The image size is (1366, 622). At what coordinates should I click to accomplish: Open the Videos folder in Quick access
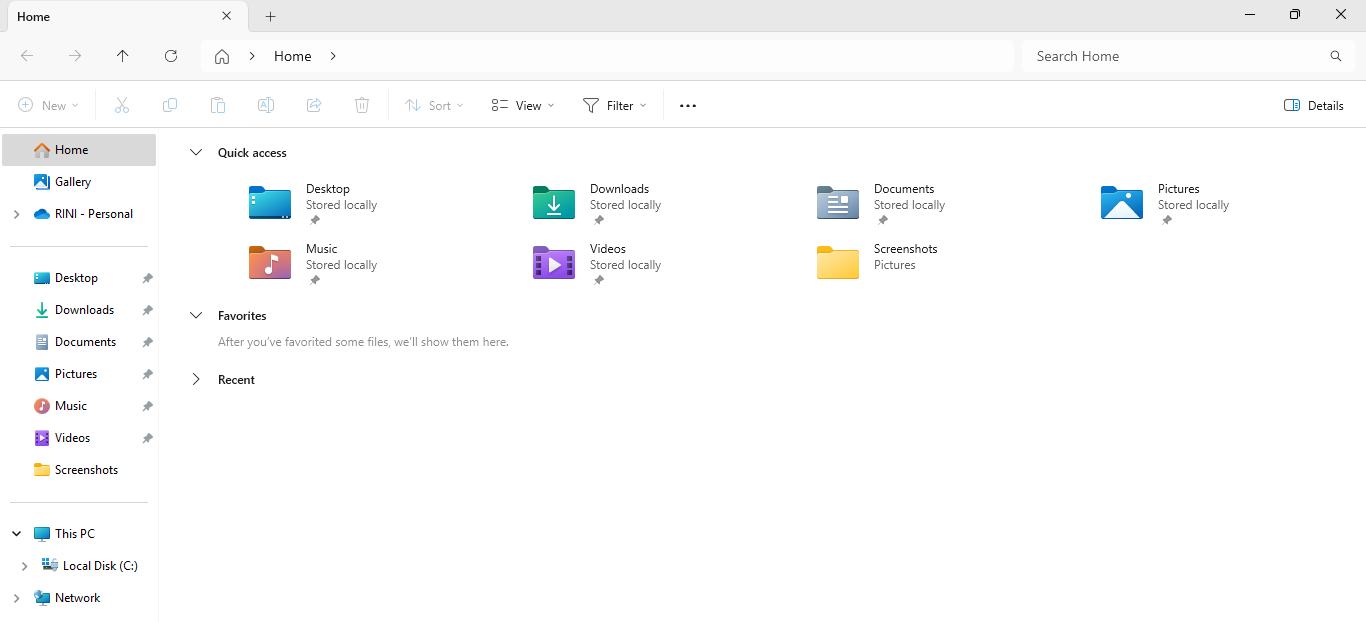coord(554,263)
